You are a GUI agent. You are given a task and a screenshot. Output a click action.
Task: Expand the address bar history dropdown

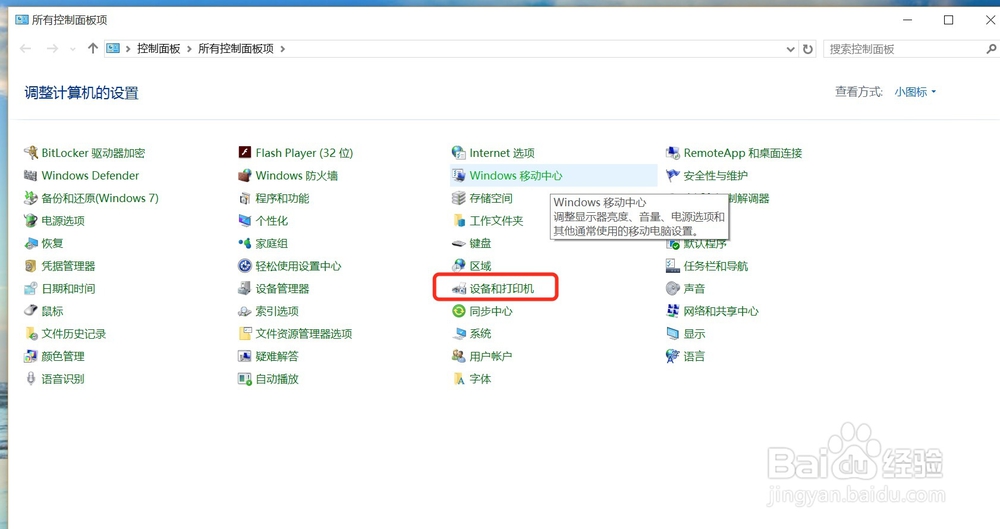[790, 49]
